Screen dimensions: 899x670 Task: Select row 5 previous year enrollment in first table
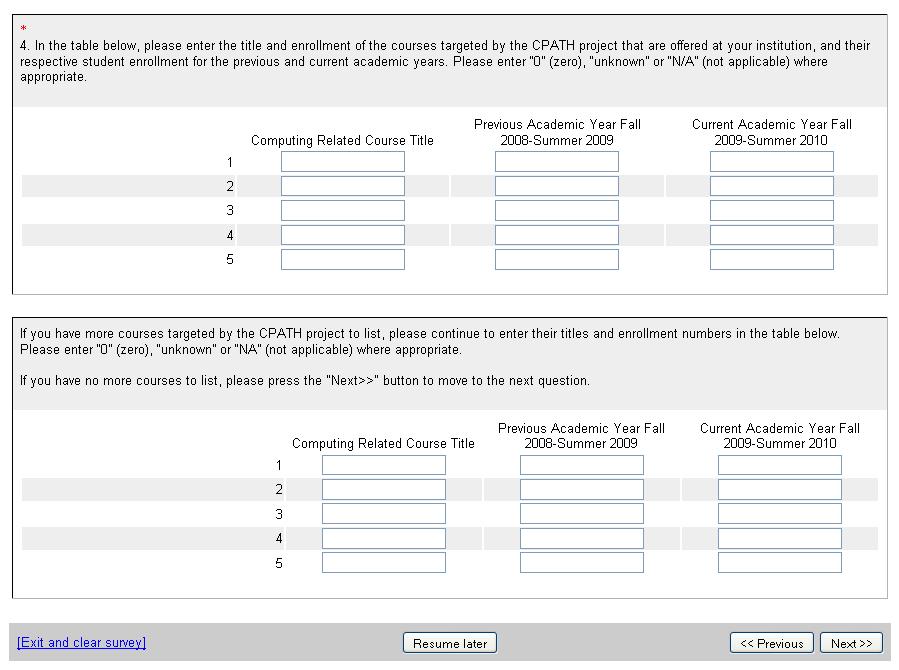pos(556,259)
